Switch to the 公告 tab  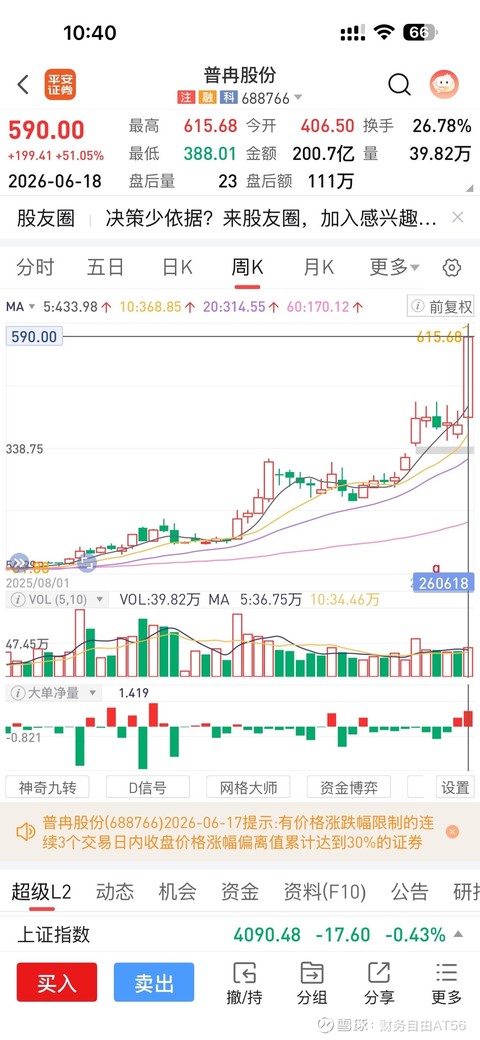click(x=409, y=891)
